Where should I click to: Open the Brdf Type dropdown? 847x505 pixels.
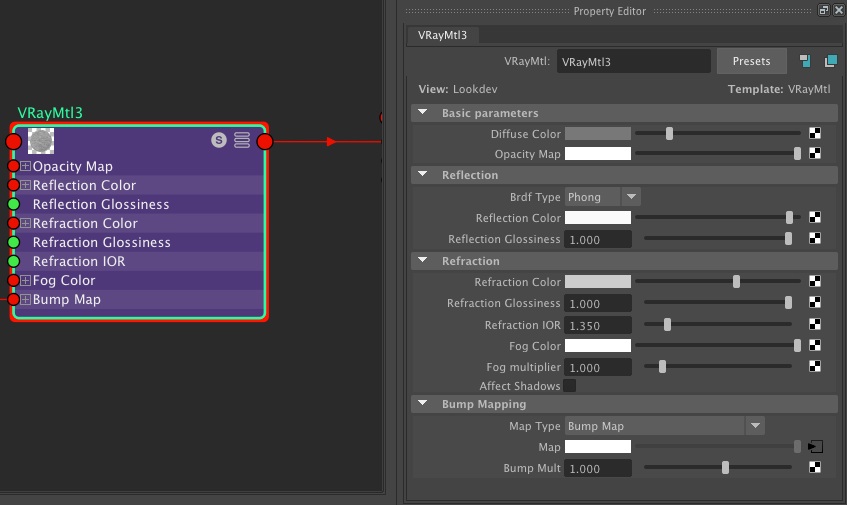click(x=603, y=197)
